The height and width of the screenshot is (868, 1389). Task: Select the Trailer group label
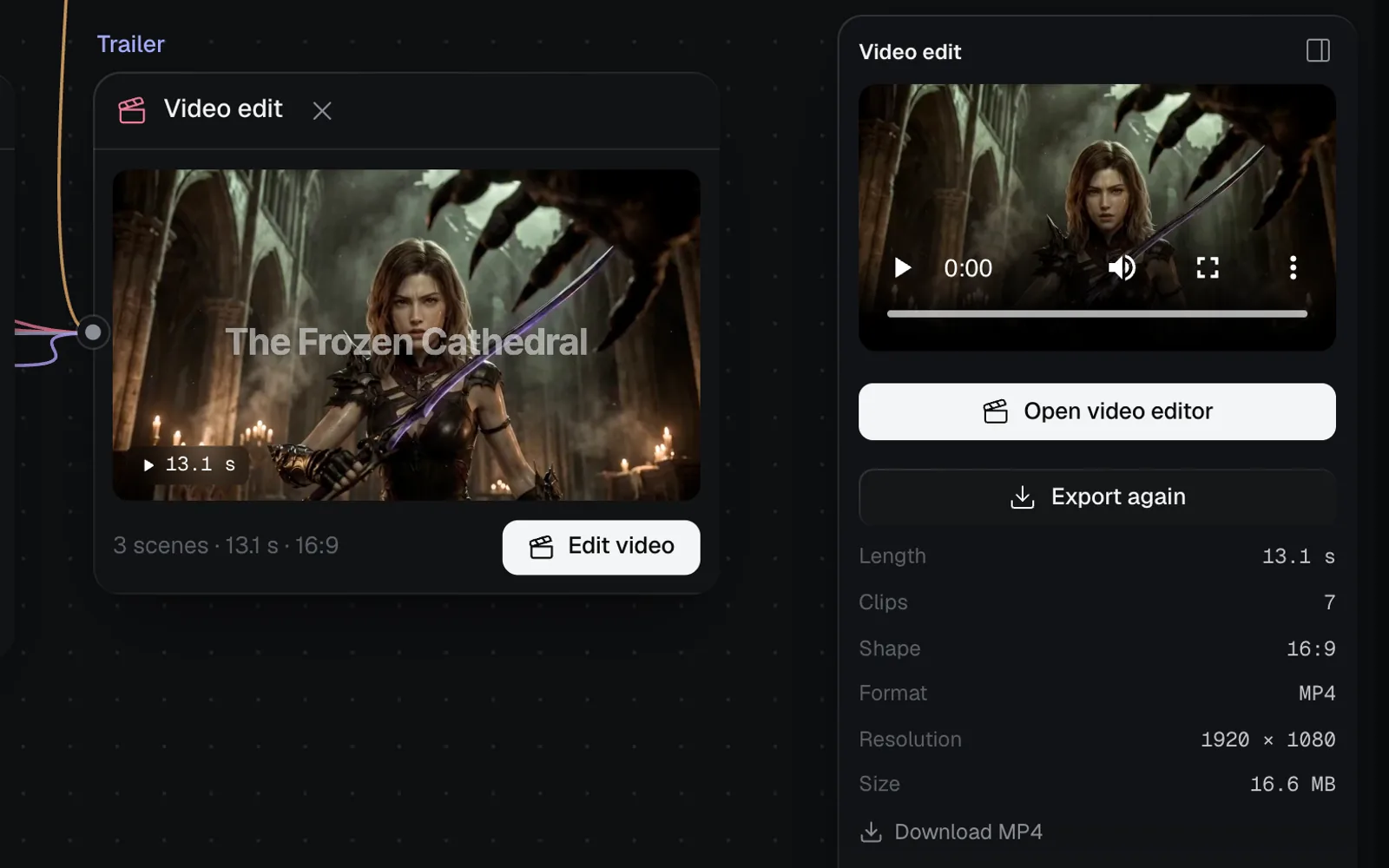coord(131,44)
